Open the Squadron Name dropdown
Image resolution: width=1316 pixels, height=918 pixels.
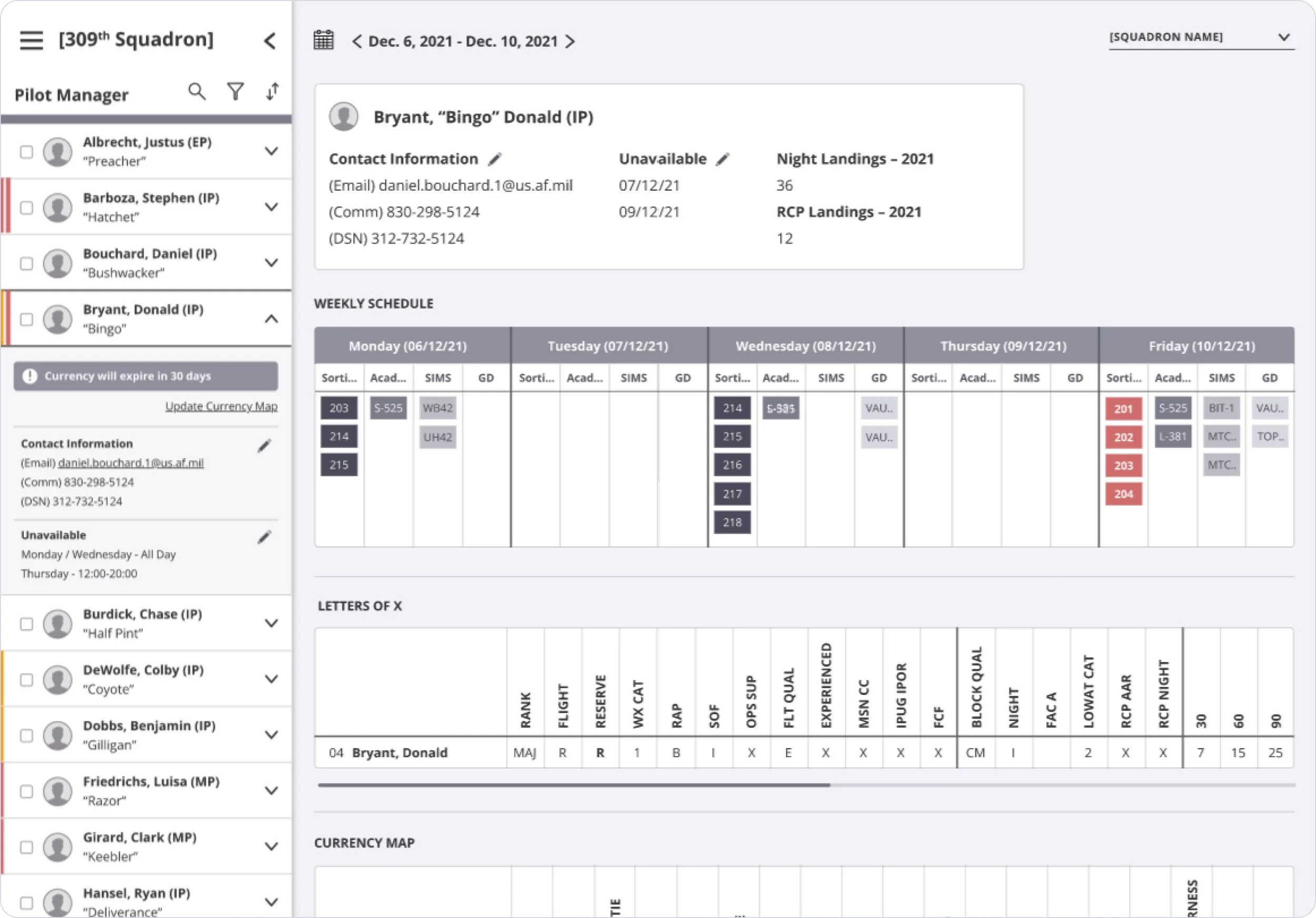coord(1201,37)
